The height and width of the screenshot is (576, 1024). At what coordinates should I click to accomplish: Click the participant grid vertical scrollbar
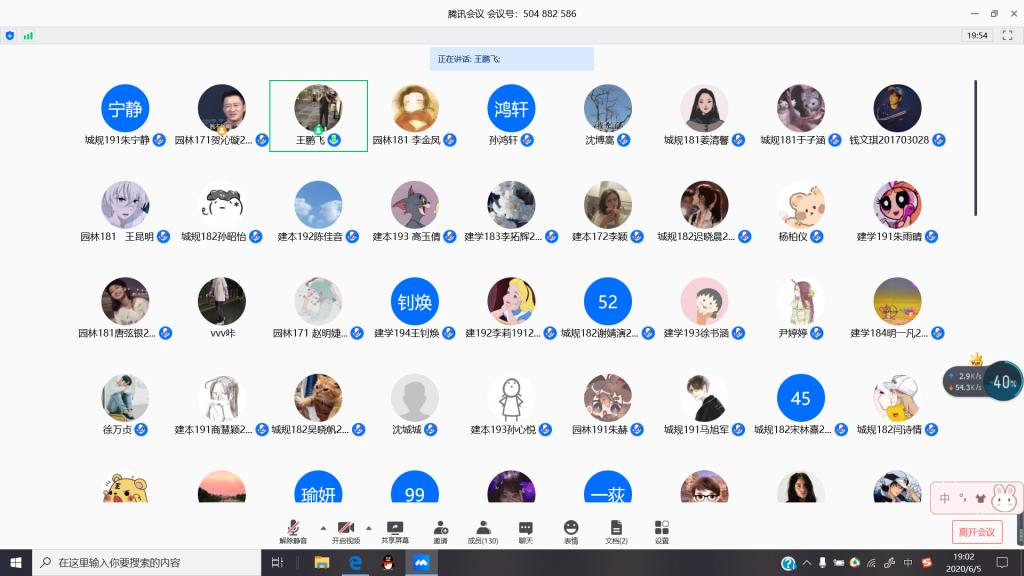975,148
